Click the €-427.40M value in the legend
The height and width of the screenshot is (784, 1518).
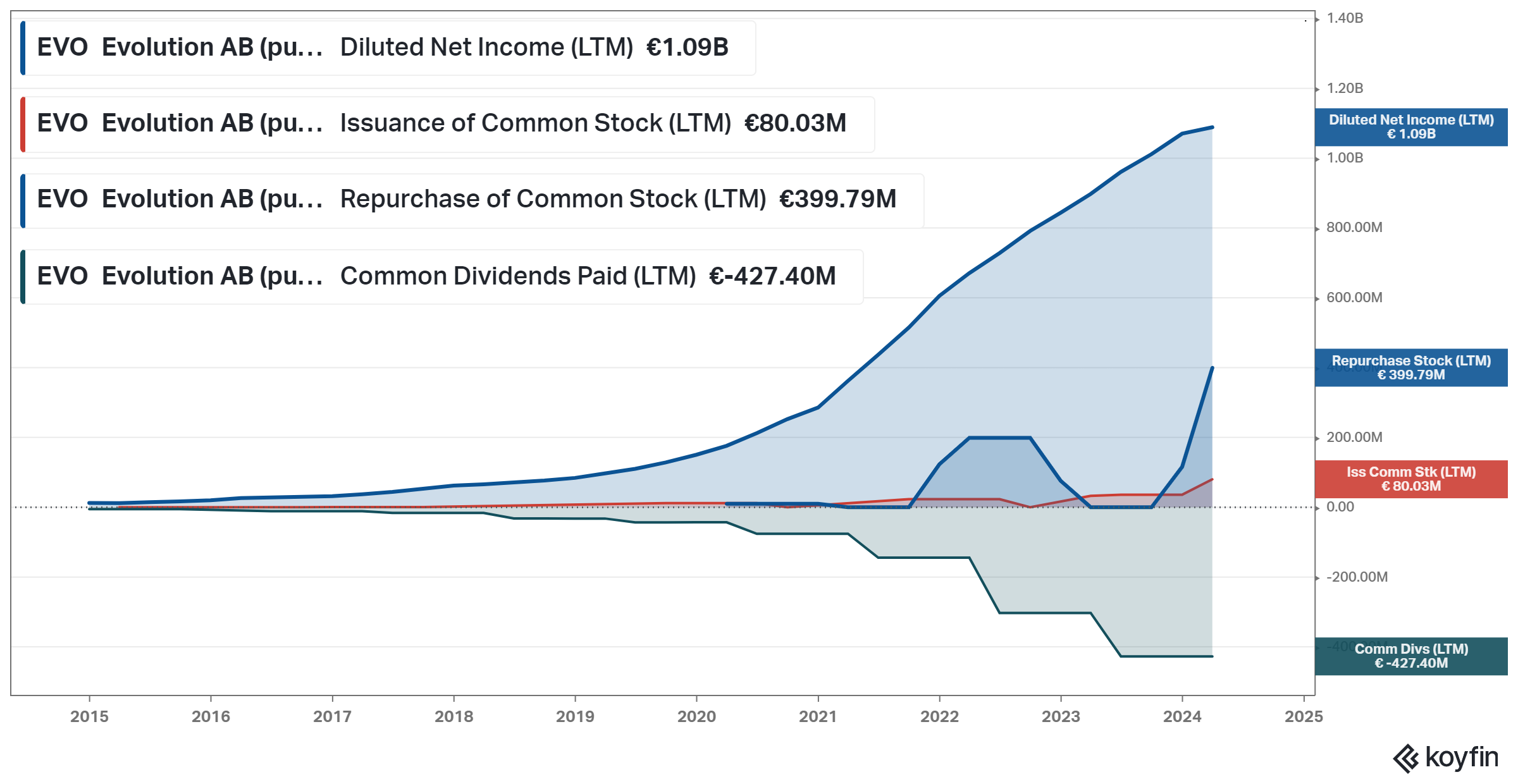(x=772, y=276)
